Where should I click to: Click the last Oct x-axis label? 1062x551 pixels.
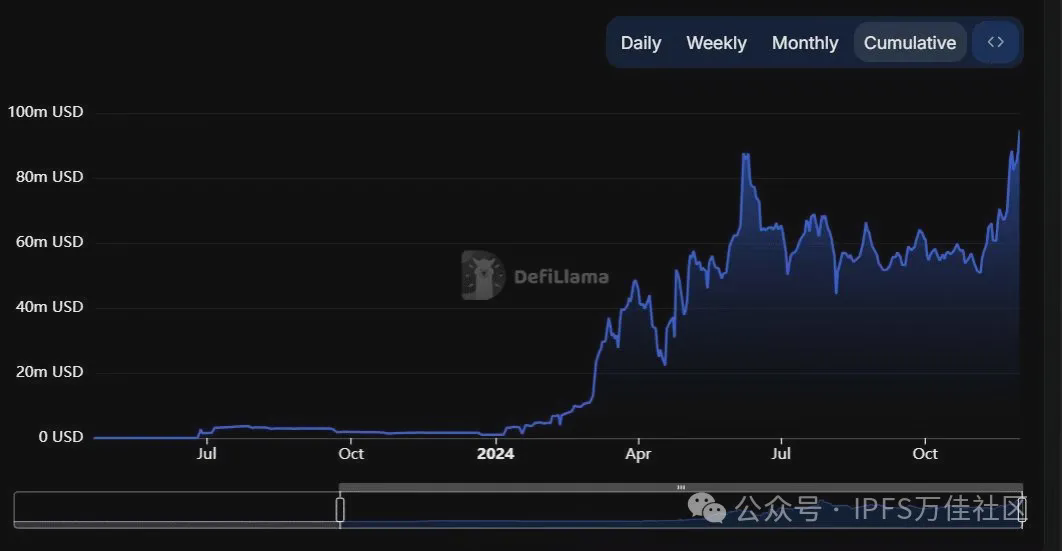[925, 454]
